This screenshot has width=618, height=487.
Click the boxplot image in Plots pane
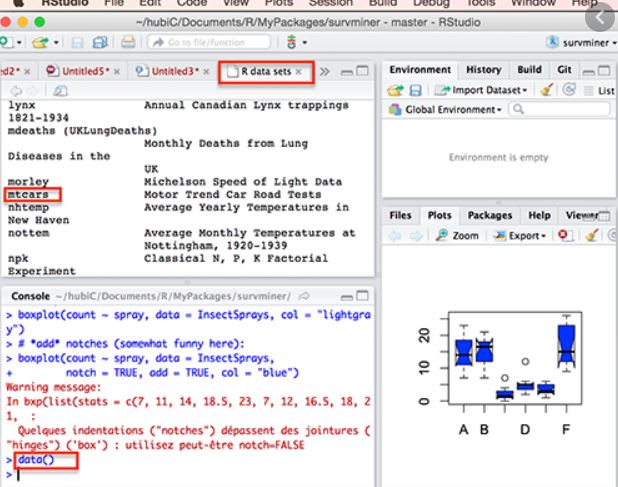point(500,374)
